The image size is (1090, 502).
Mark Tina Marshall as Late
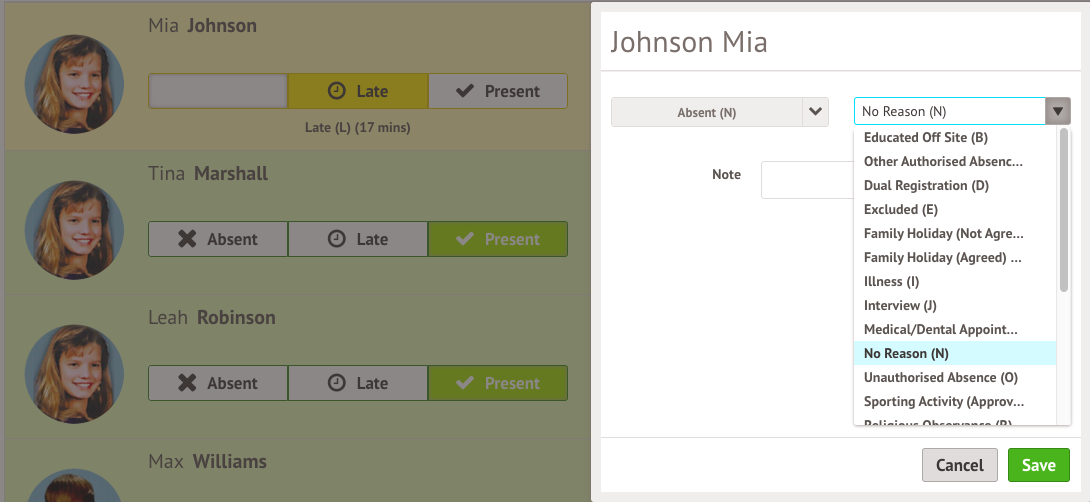[x=358, y=239]
